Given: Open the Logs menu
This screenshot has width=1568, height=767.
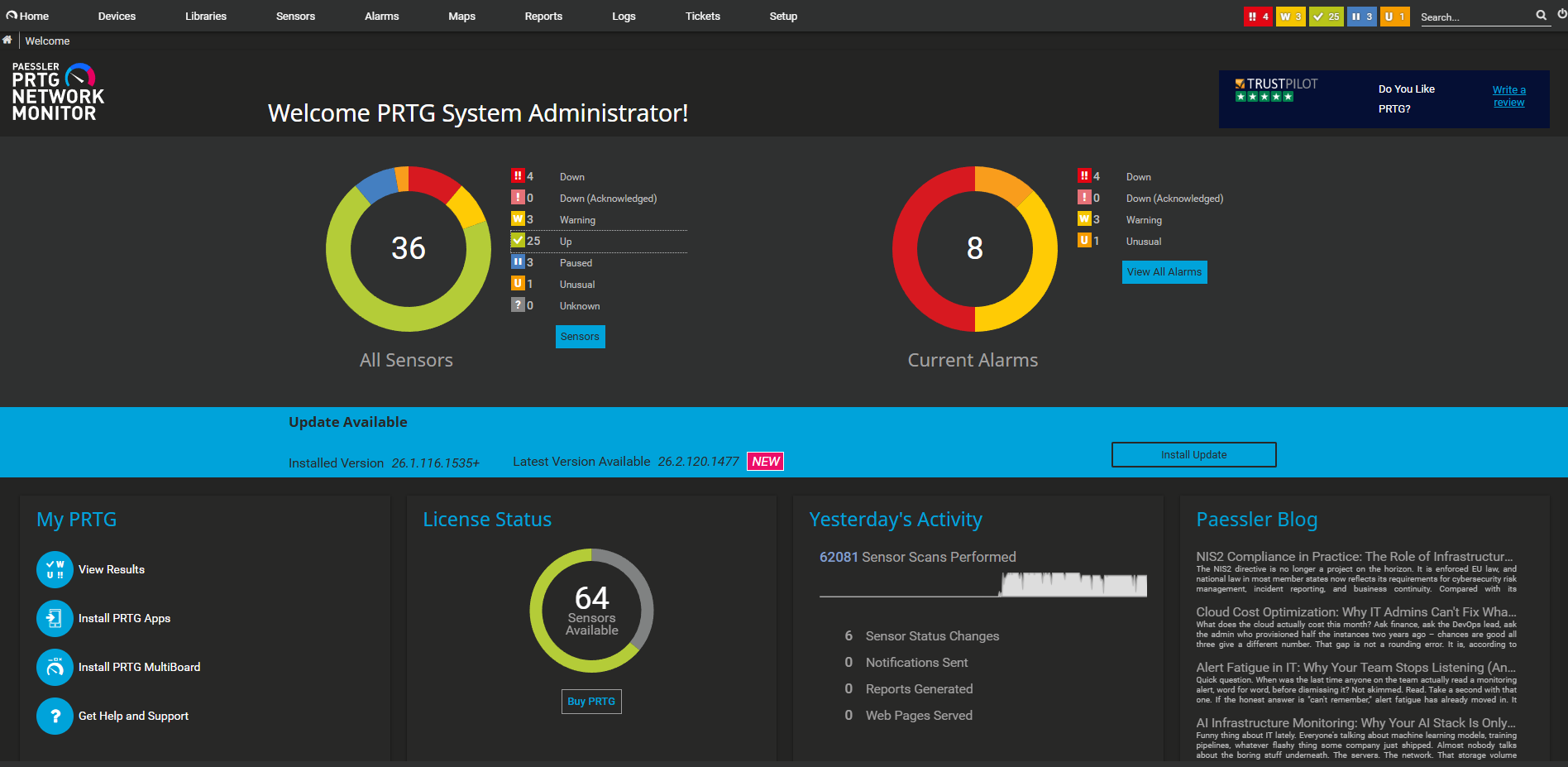Looking at the screenshot, I should (x=624, y=16).
